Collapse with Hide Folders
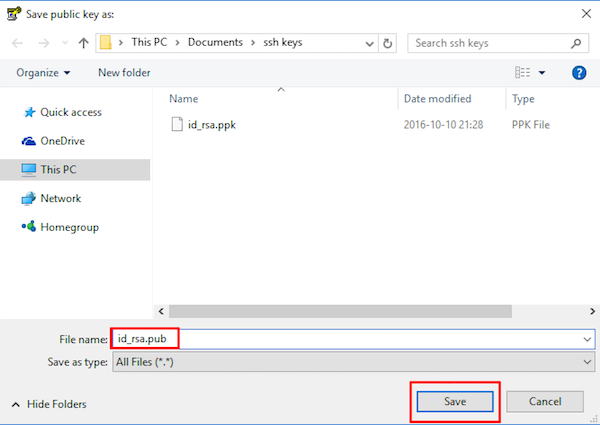 tap(49, 404)
